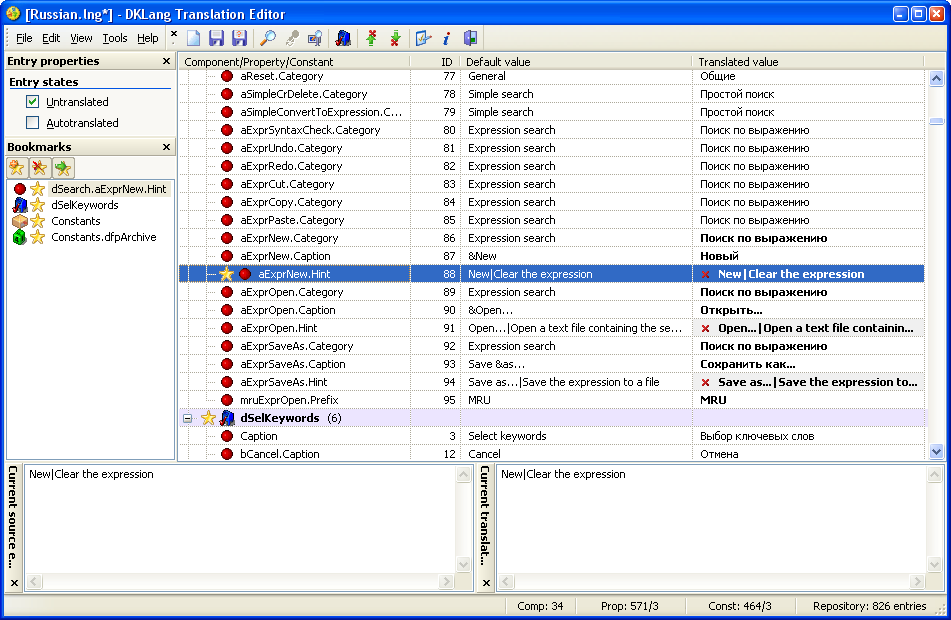Image resolution: width=951 pixels, height=620 pixels.
Task: Open Find via the magnifying glass icon
Action: click(267, 38)
